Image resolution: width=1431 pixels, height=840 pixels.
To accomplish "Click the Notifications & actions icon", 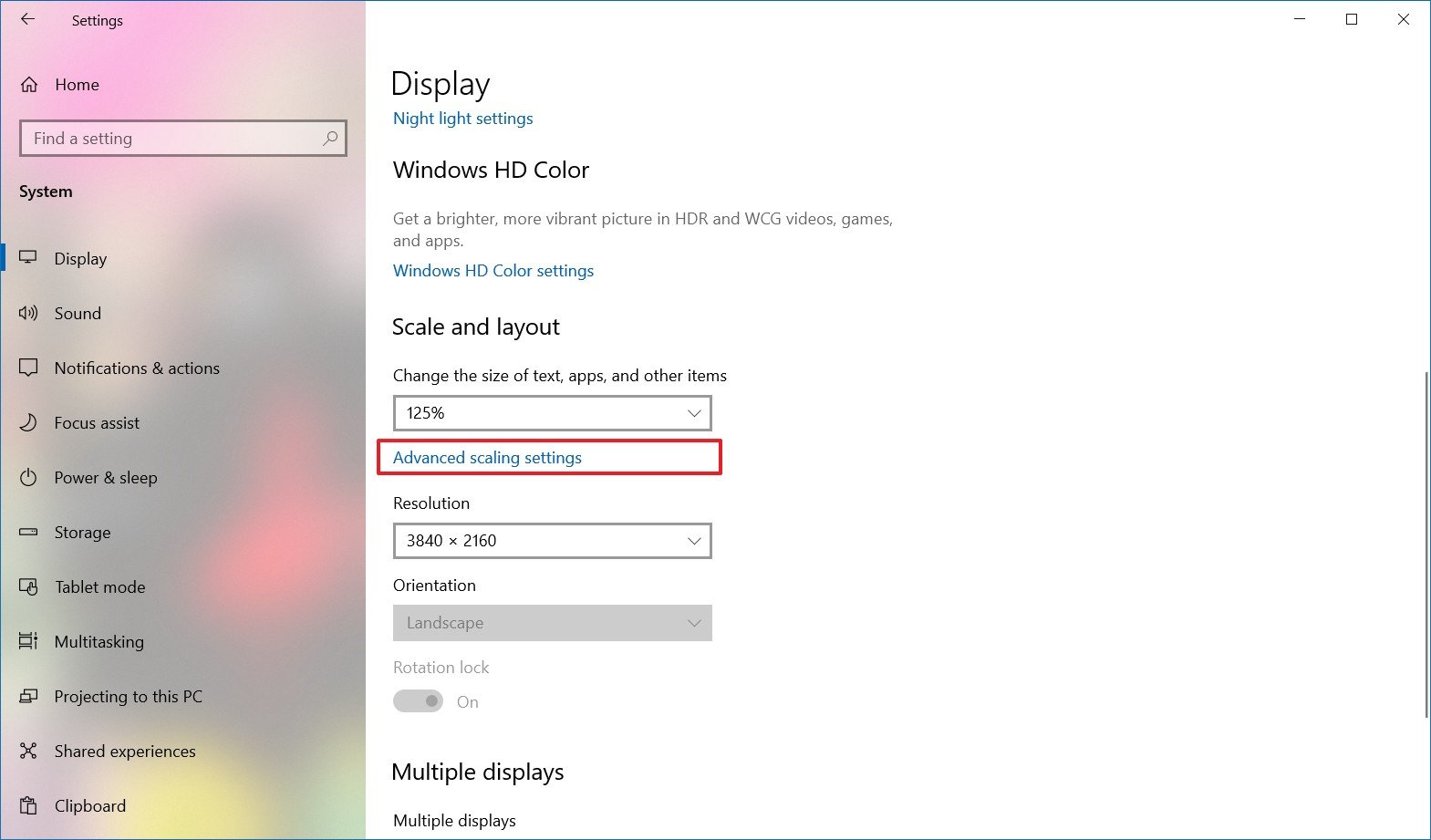I will 28,368.
